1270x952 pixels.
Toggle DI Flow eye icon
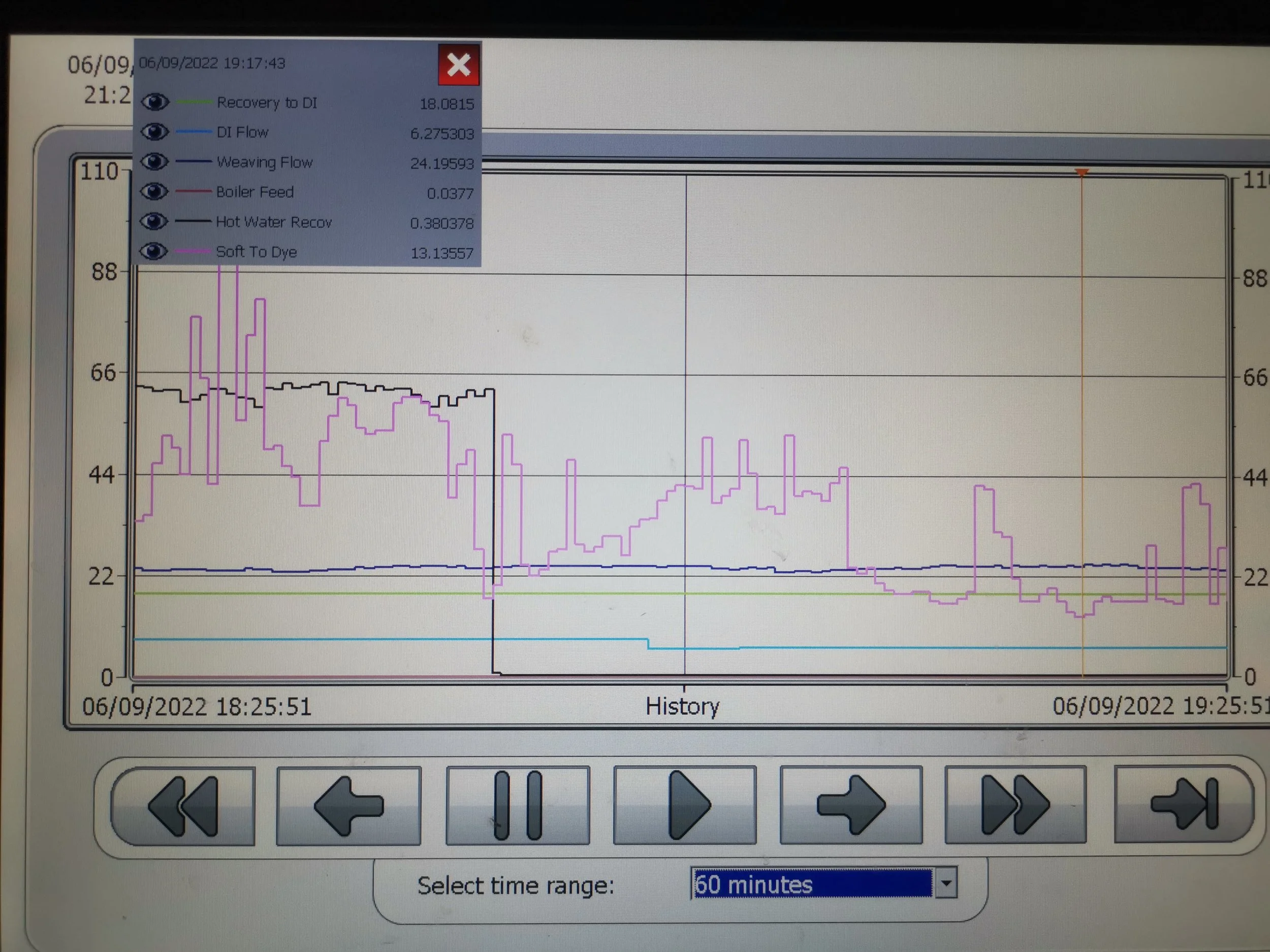pos(154,132)
